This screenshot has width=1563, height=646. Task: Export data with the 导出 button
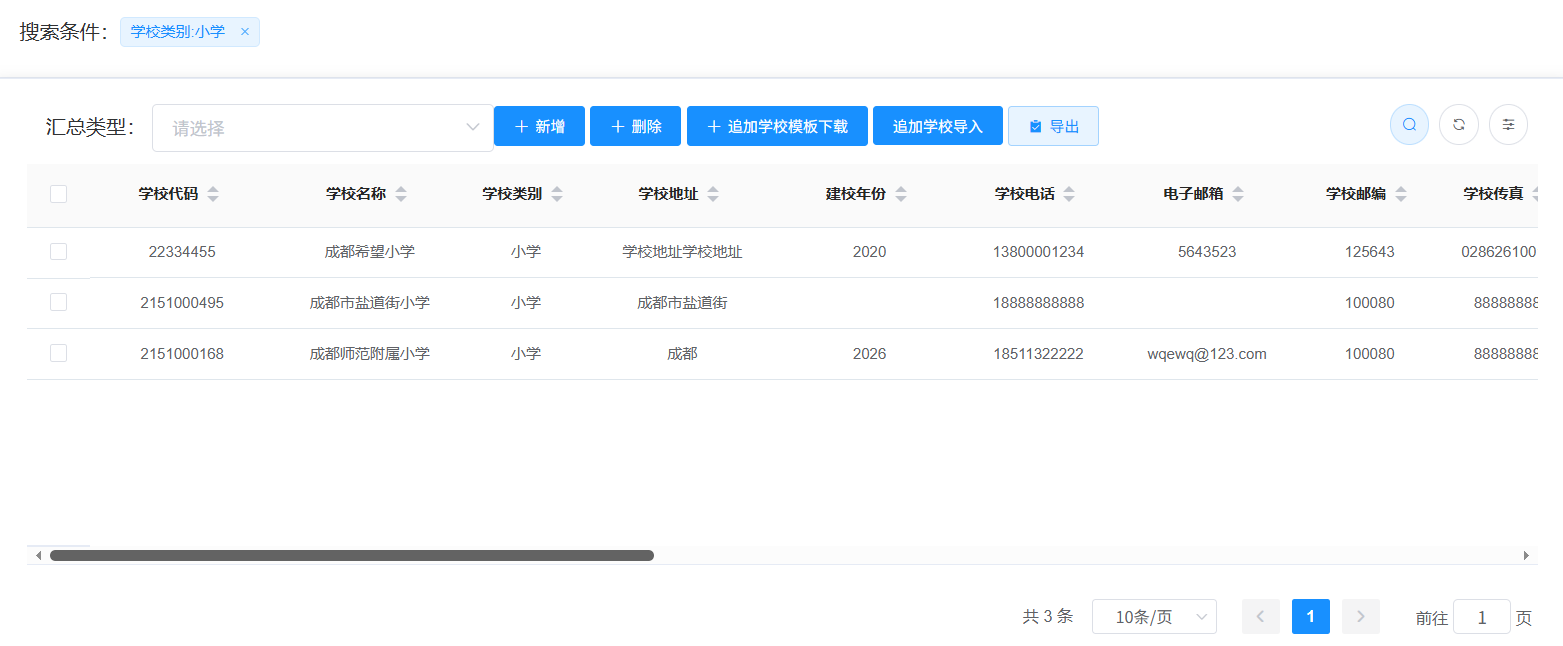pyautogui.click(x=1053, y=126)
